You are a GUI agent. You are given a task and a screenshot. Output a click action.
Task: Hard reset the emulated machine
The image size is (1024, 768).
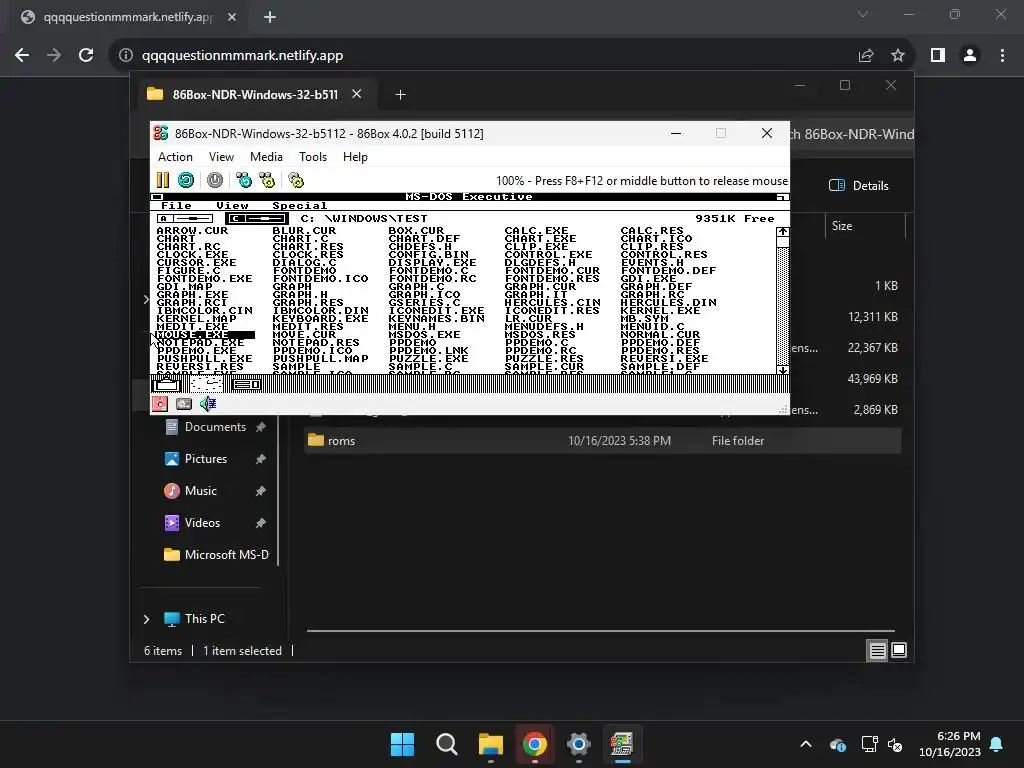[186, 180]
